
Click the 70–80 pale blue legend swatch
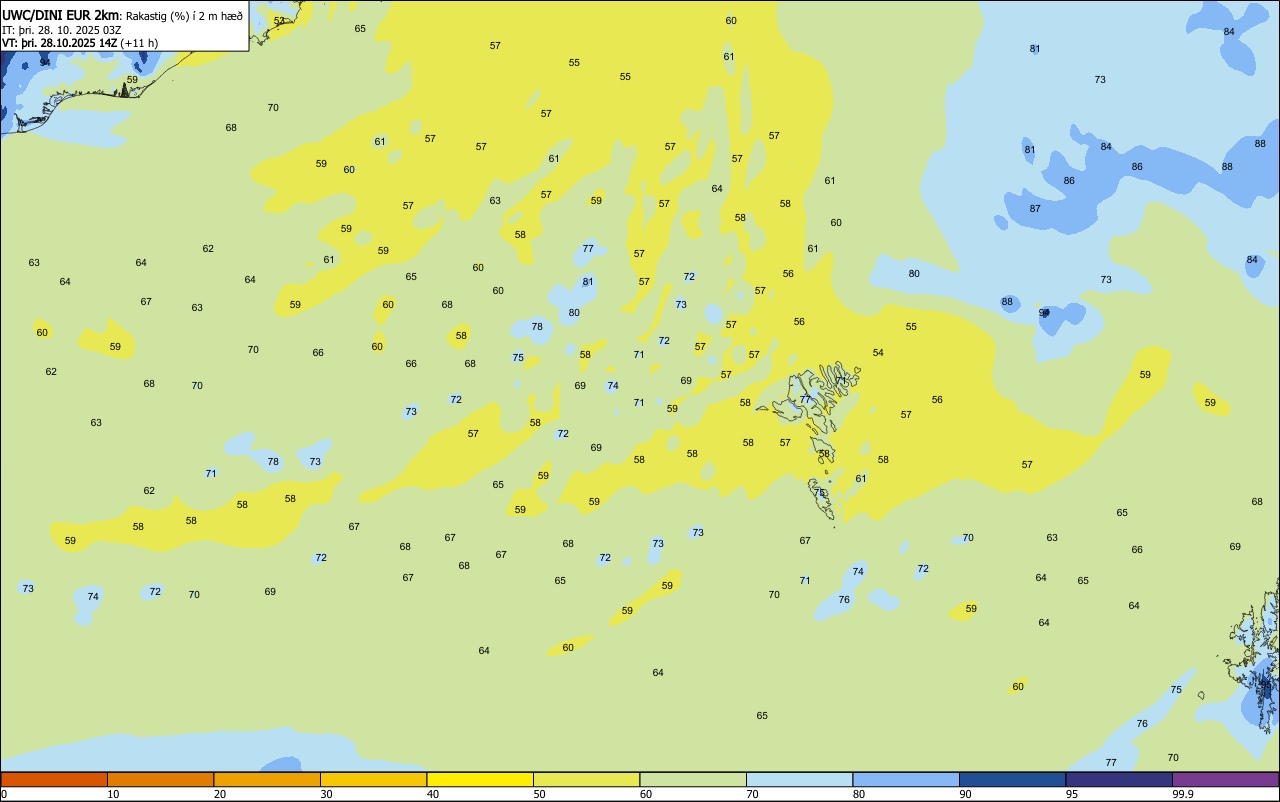pos(799,780)
